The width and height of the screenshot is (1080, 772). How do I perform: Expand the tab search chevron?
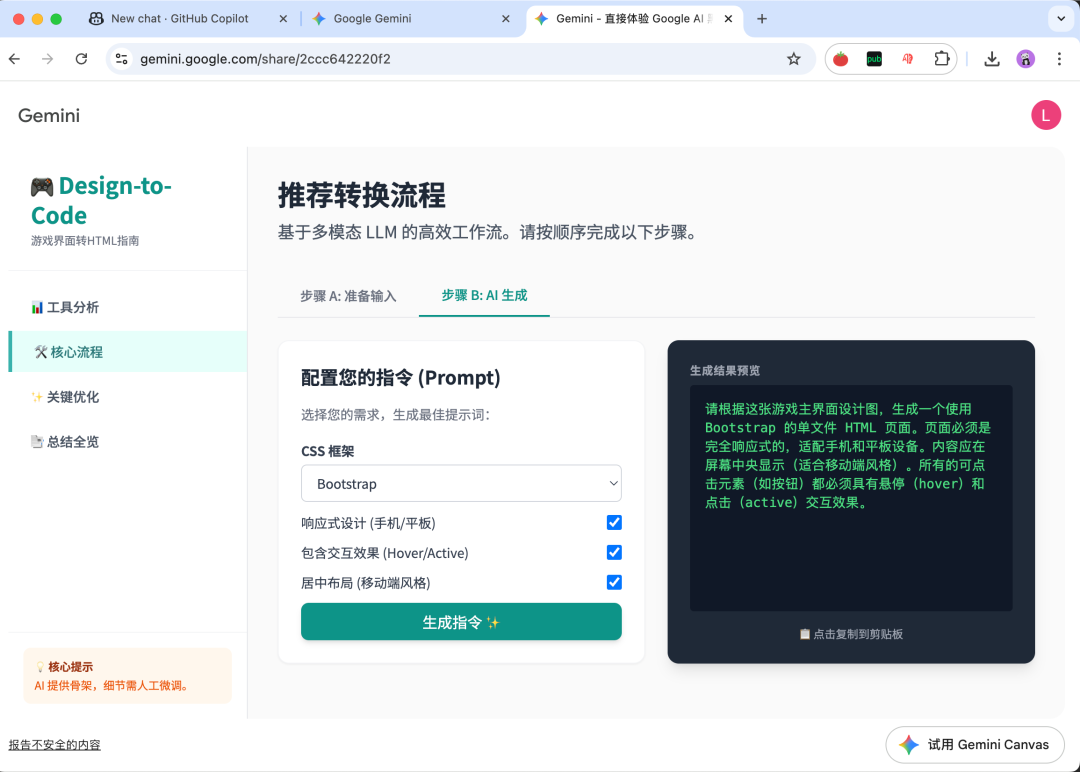tap(1061, 19)
